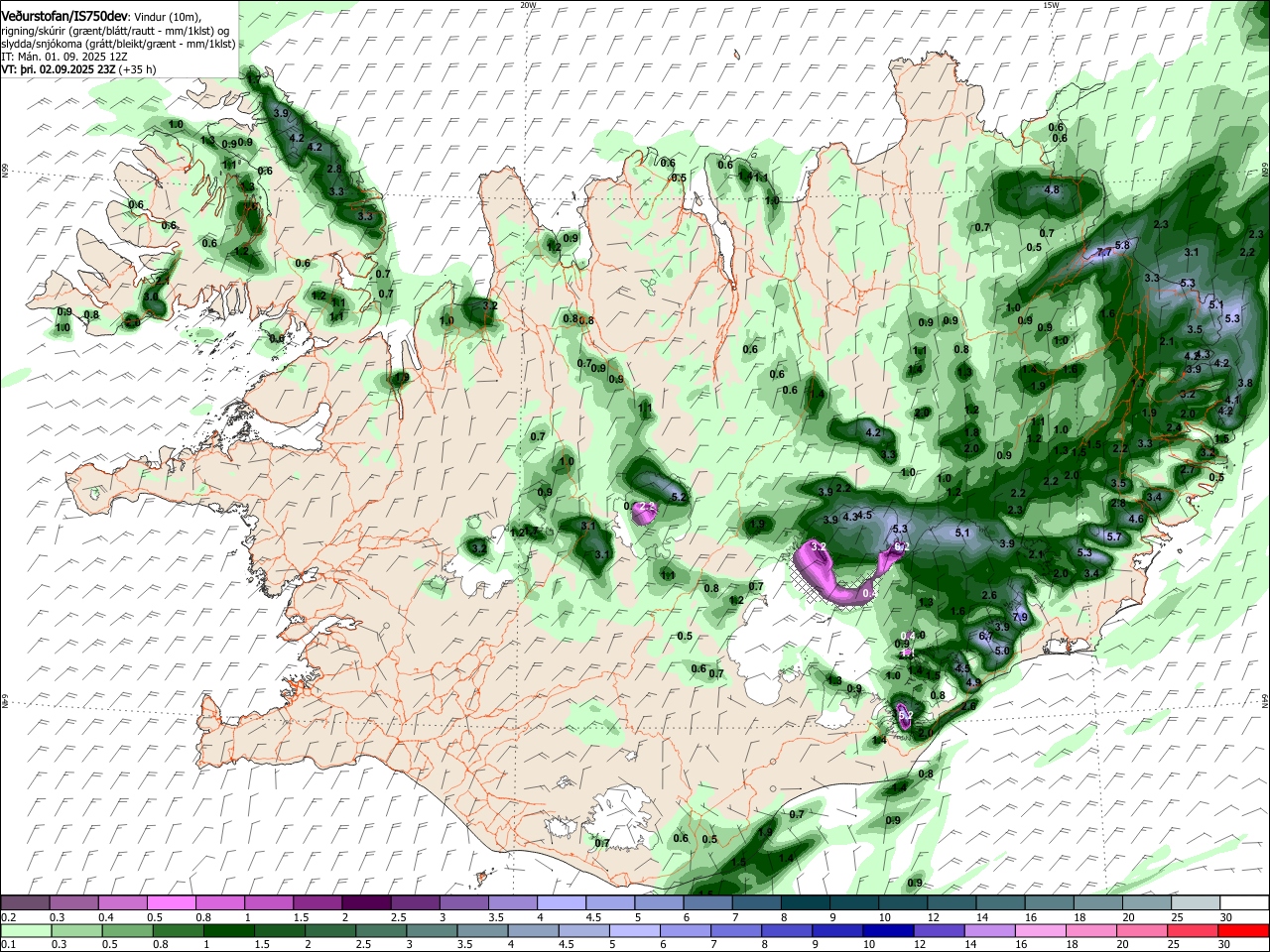This screenshot has width=1270, height=952.
Task: Select the 6.7 precipitation value on map
Action: tap(986, 636)
